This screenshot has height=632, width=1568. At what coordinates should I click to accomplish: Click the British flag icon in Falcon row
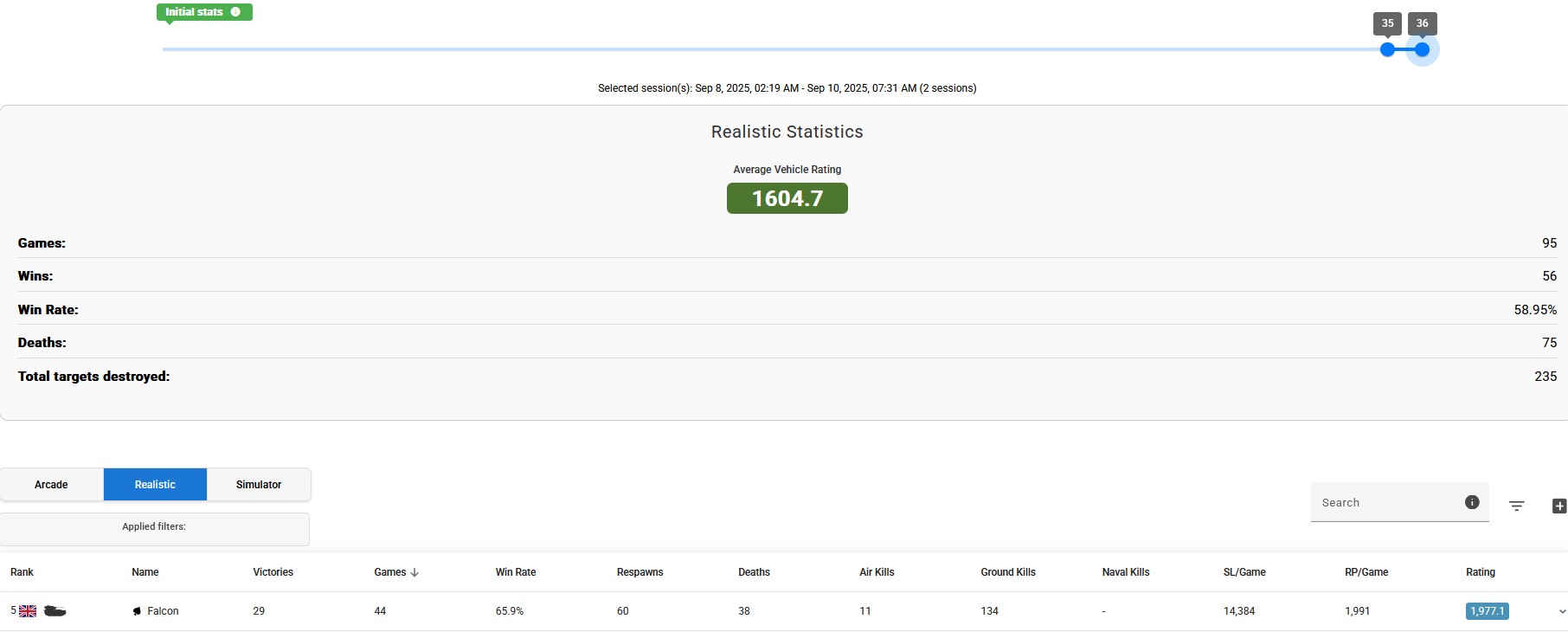point(28,611)
